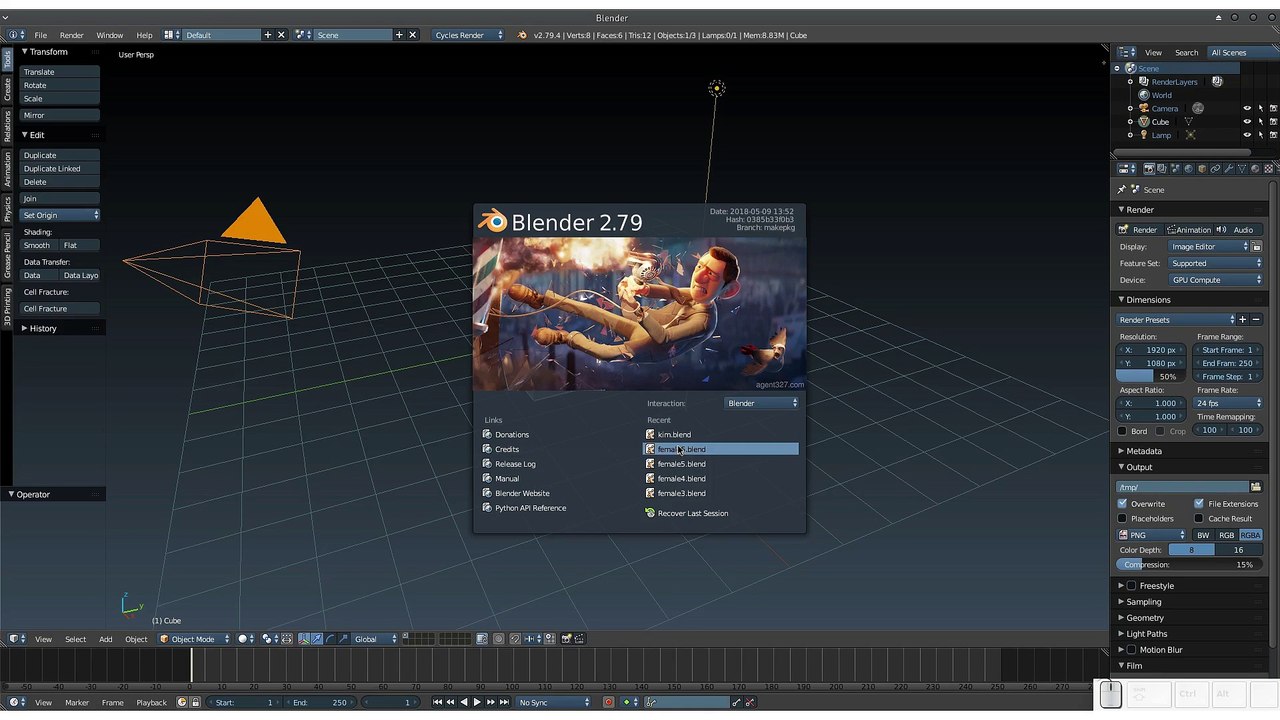Click the timeline lock time range icon
The width and height of the screenshot is (1280, 720).
pyautogui.click(x=195, y=702)
